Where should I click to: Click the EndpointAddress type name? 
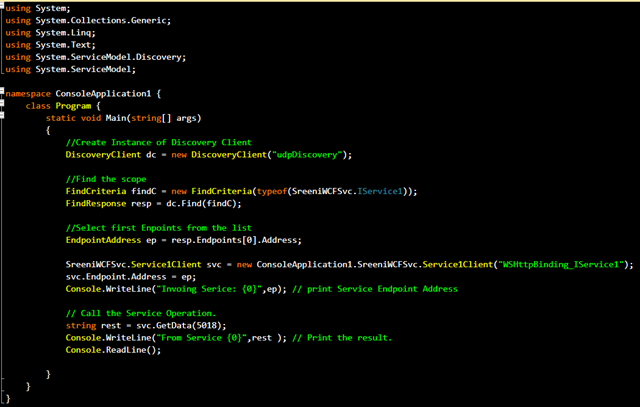point(103,240)
